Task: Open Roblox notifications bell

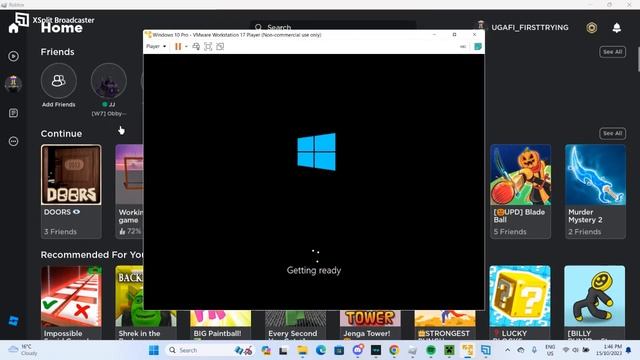Action: point(616,28)
